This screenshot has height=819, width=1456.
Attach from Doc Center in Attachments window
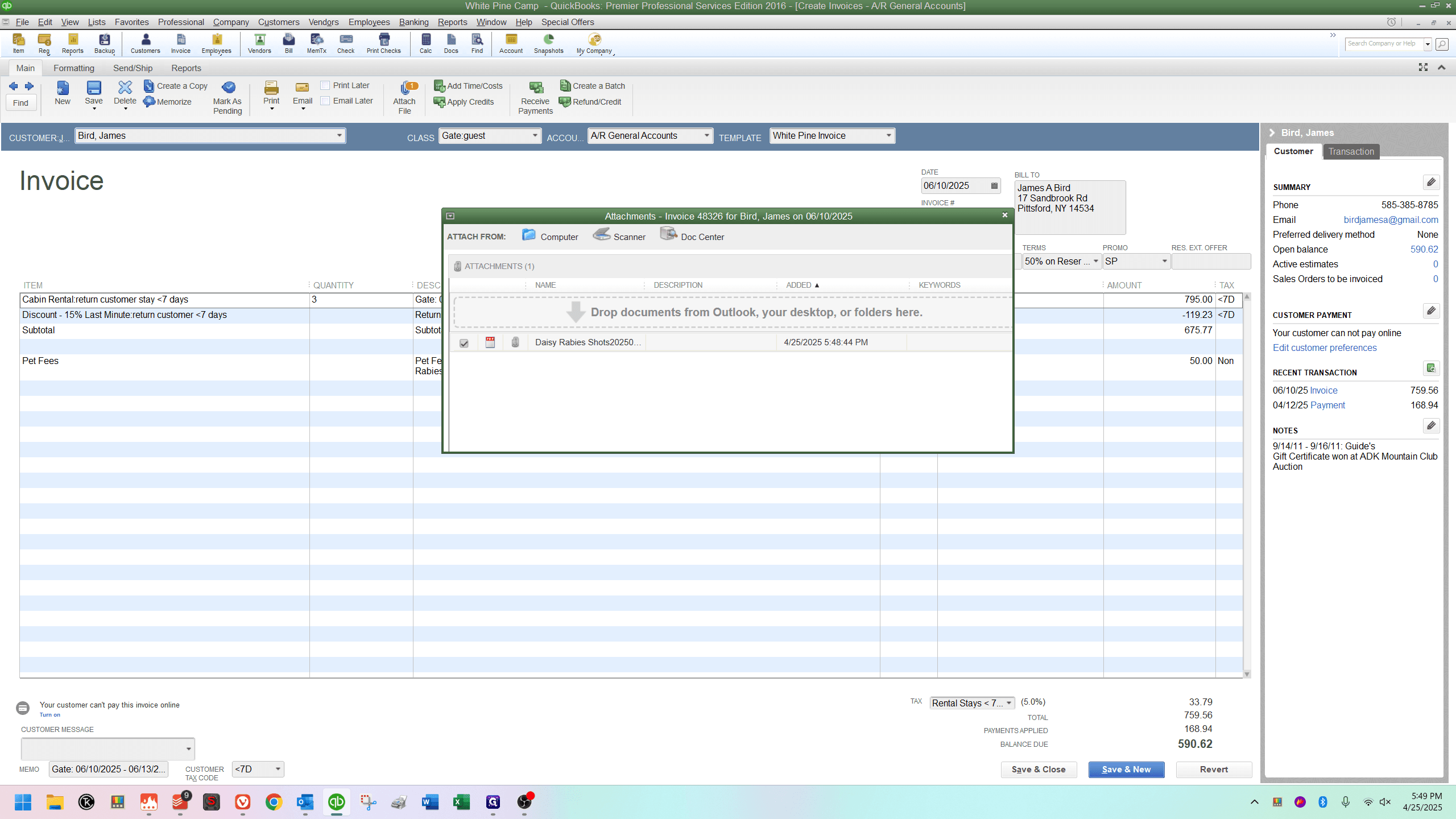click(692, 236)
